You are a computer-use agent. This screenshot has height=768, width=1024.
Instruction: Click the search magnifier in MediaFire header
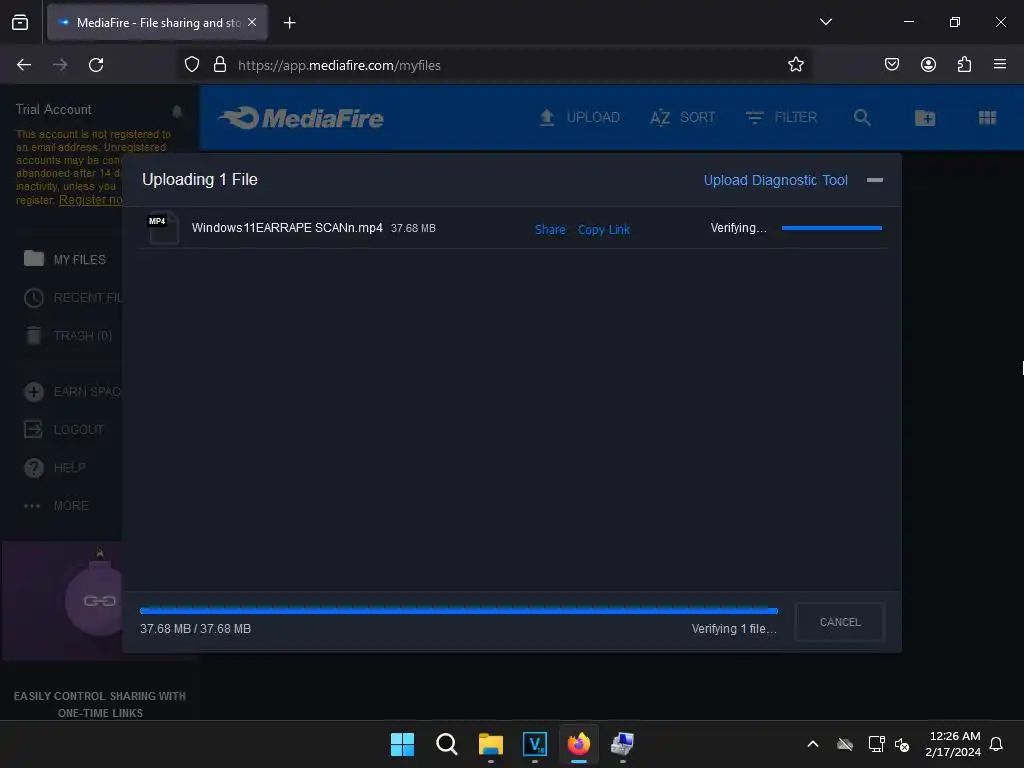click(862, 118)
